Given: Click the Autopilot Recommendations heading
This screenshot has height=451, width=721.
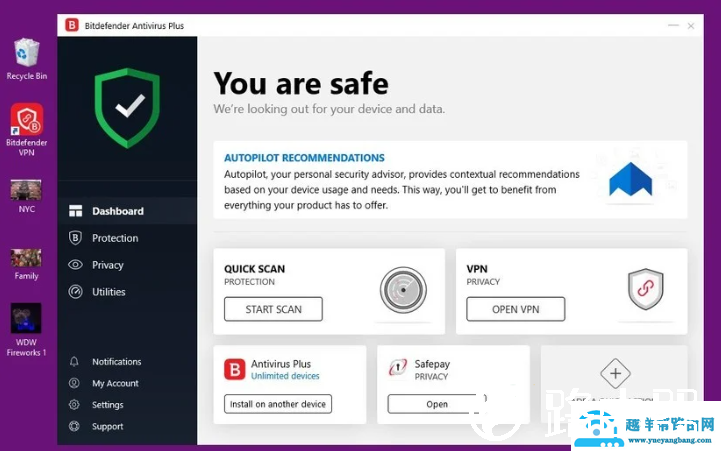Looking at the screenshot, I should (304, 158).
